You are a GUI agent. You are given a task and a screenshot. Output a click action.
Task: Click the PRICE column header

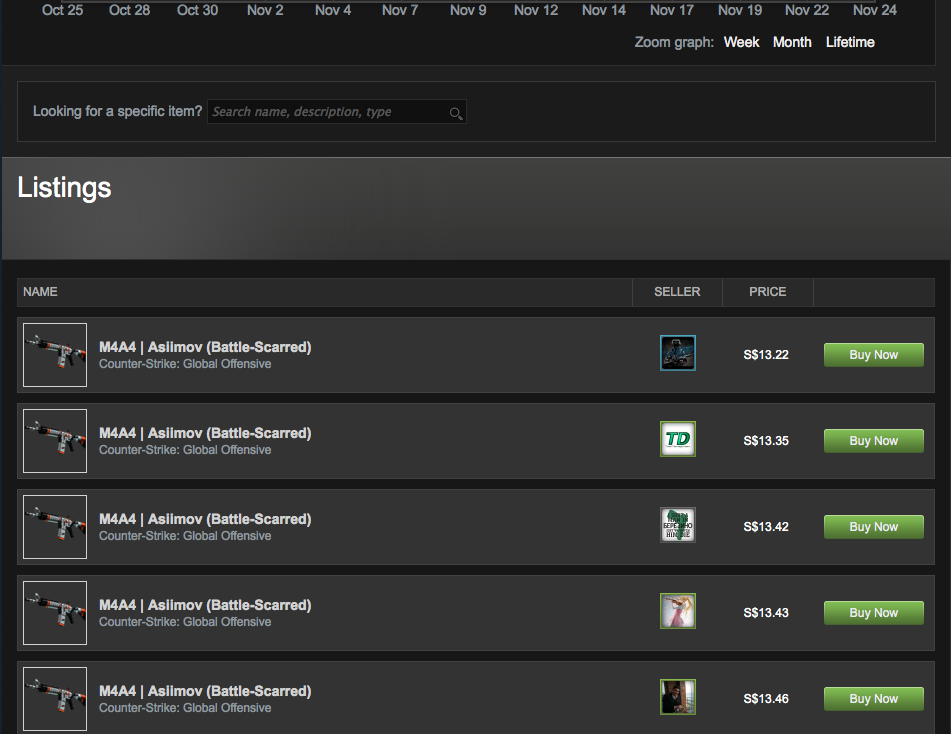767,292
